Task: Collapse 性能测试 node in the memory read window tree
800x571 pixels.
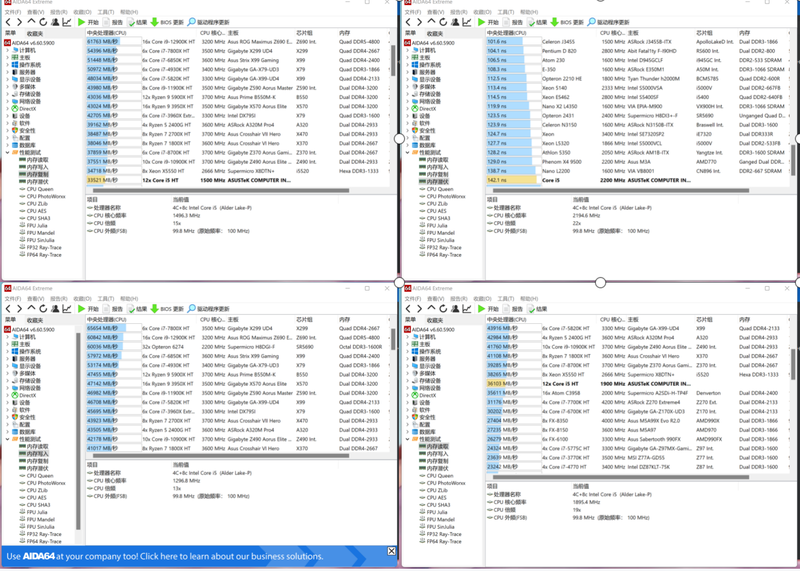Action: (407, 439)
